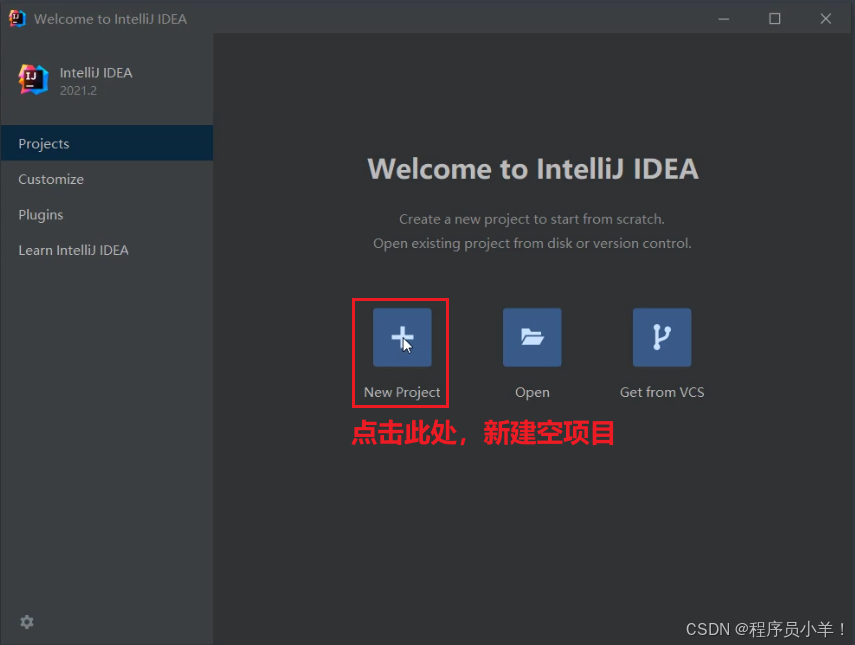Click the New Project plus icon

(x=402, y=337)
